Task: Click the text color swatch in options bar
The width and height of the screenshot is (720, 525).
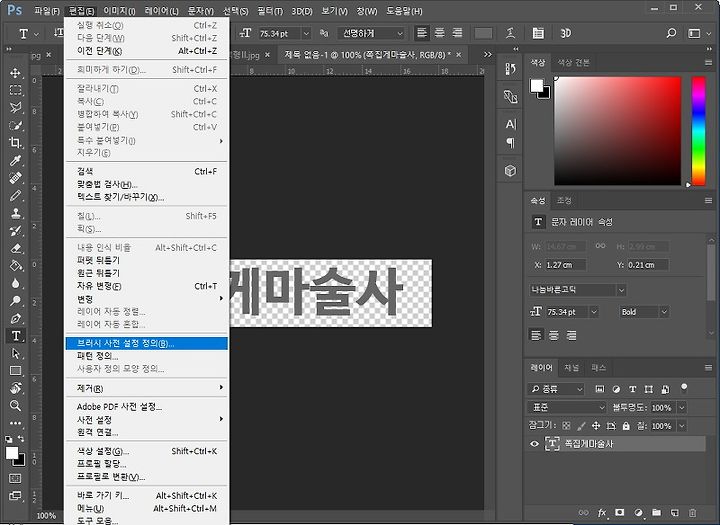Action: pyautogui.click(x=483, y=33)
